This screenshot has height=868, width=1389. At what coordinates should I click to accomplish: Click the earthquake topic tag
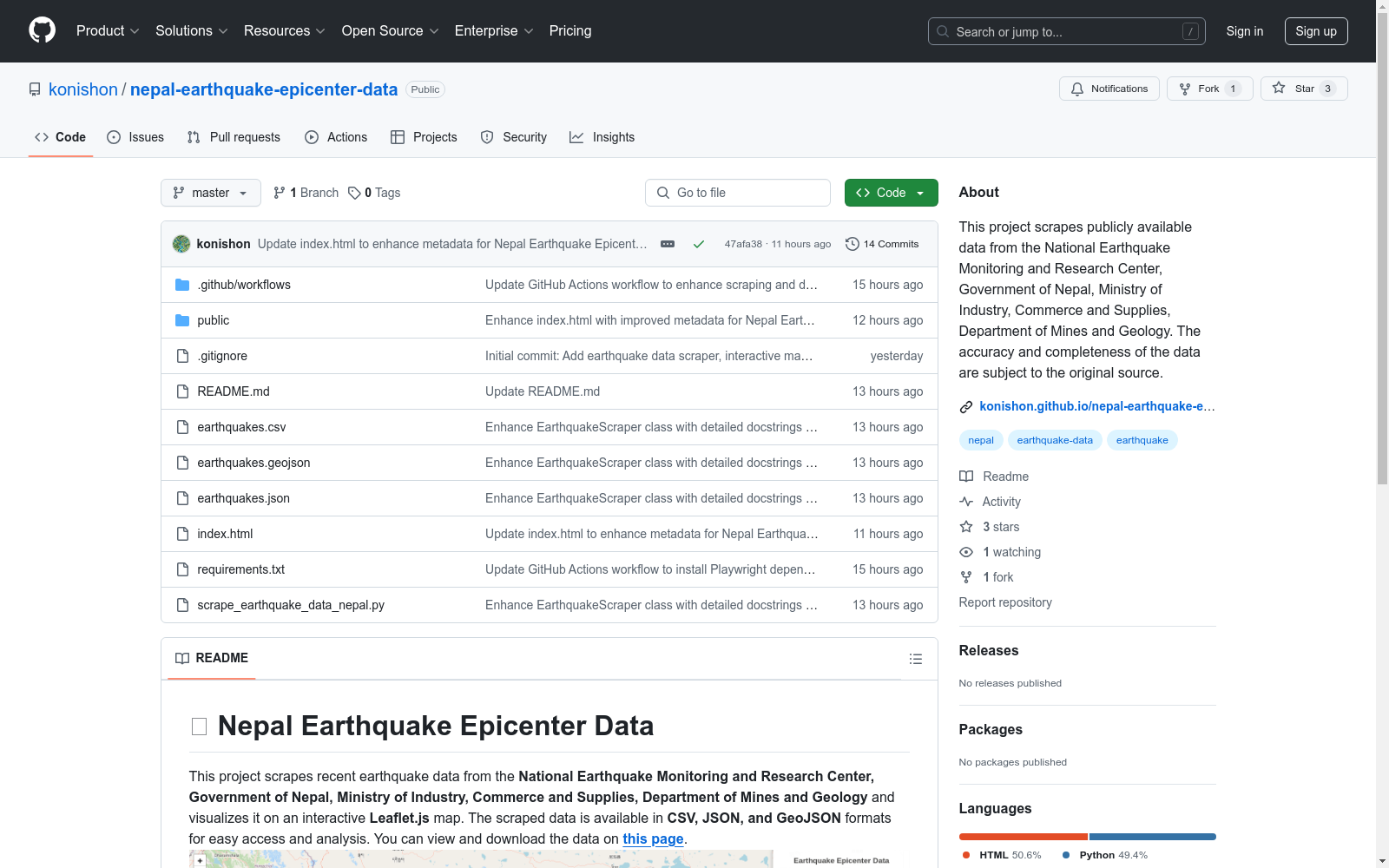click(x=1142, y=440)
